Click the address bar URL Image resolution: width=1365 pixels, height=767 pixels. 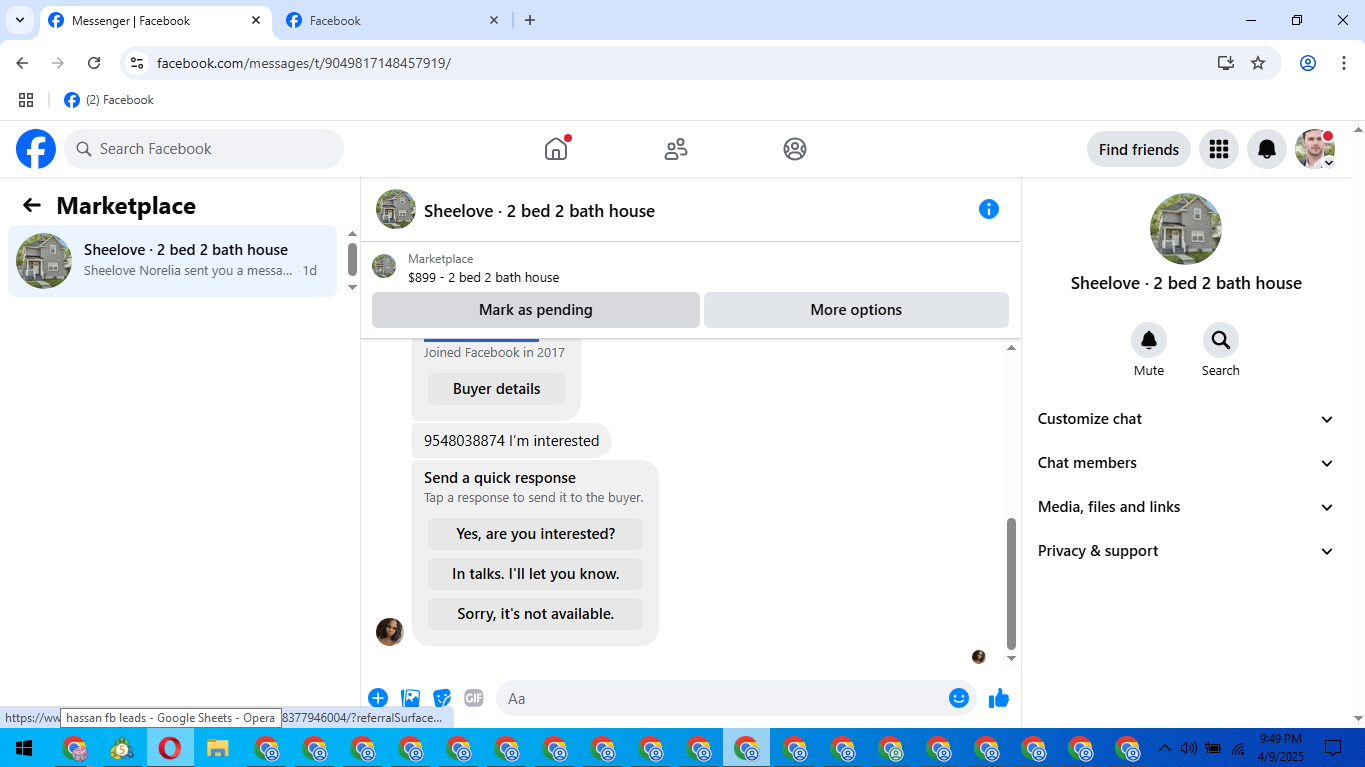pyautogui.click(x=304, y=63)
